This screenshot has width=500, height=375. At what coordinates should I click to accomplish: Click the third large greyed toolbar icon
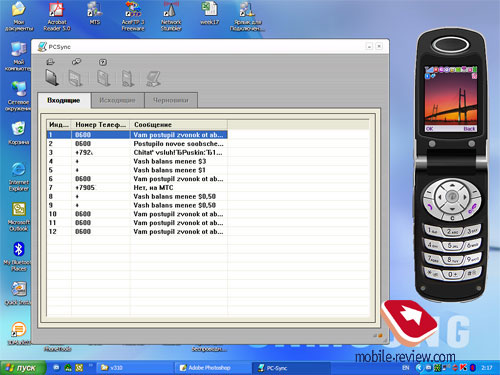pyautogui.click(x=104, y=78)
